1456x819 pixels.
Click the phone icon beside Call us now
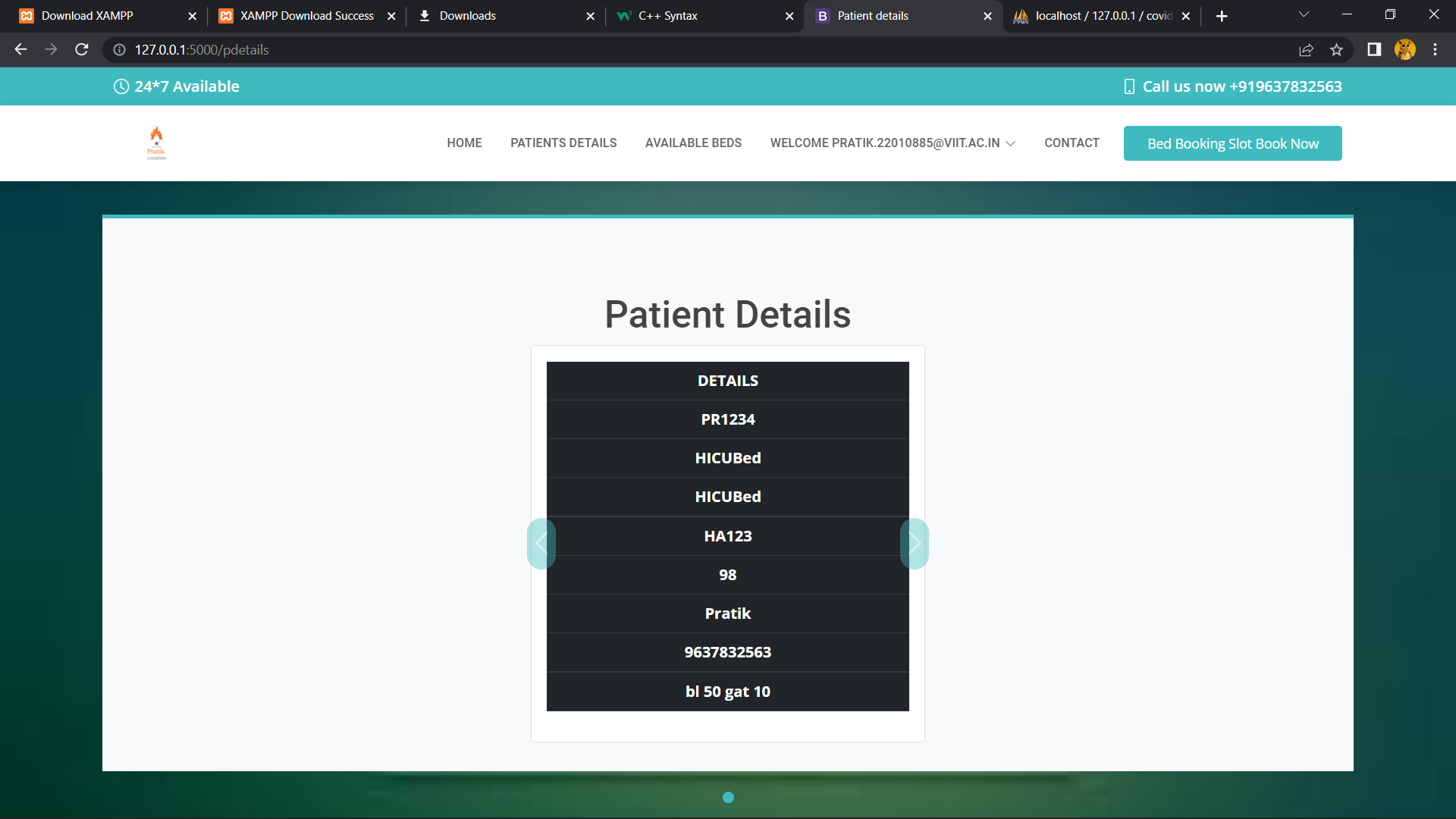[x=1129, y=86]
